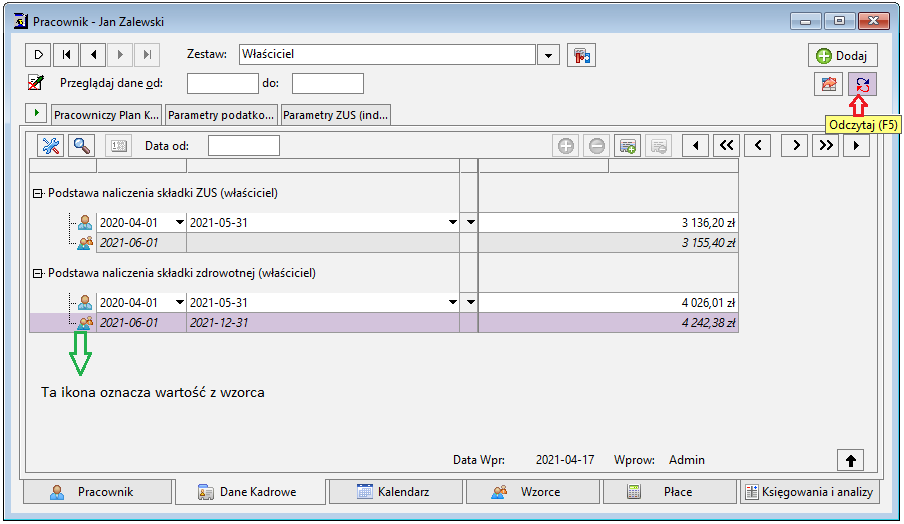
Task: Collapse Podstawa naliczenia składki zdrowotnej group
Action: pyautogui.click(x=37, y=274)
